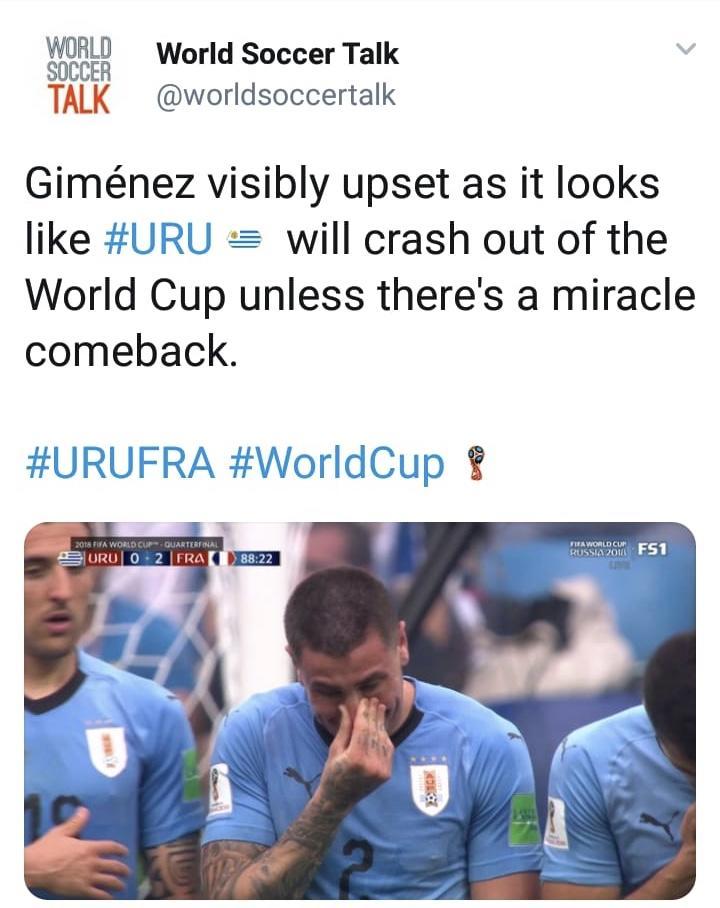Tap the World Cup trophy emoji icon
Viewport: 720px width, 908px height.
click(x=476, y=463)
